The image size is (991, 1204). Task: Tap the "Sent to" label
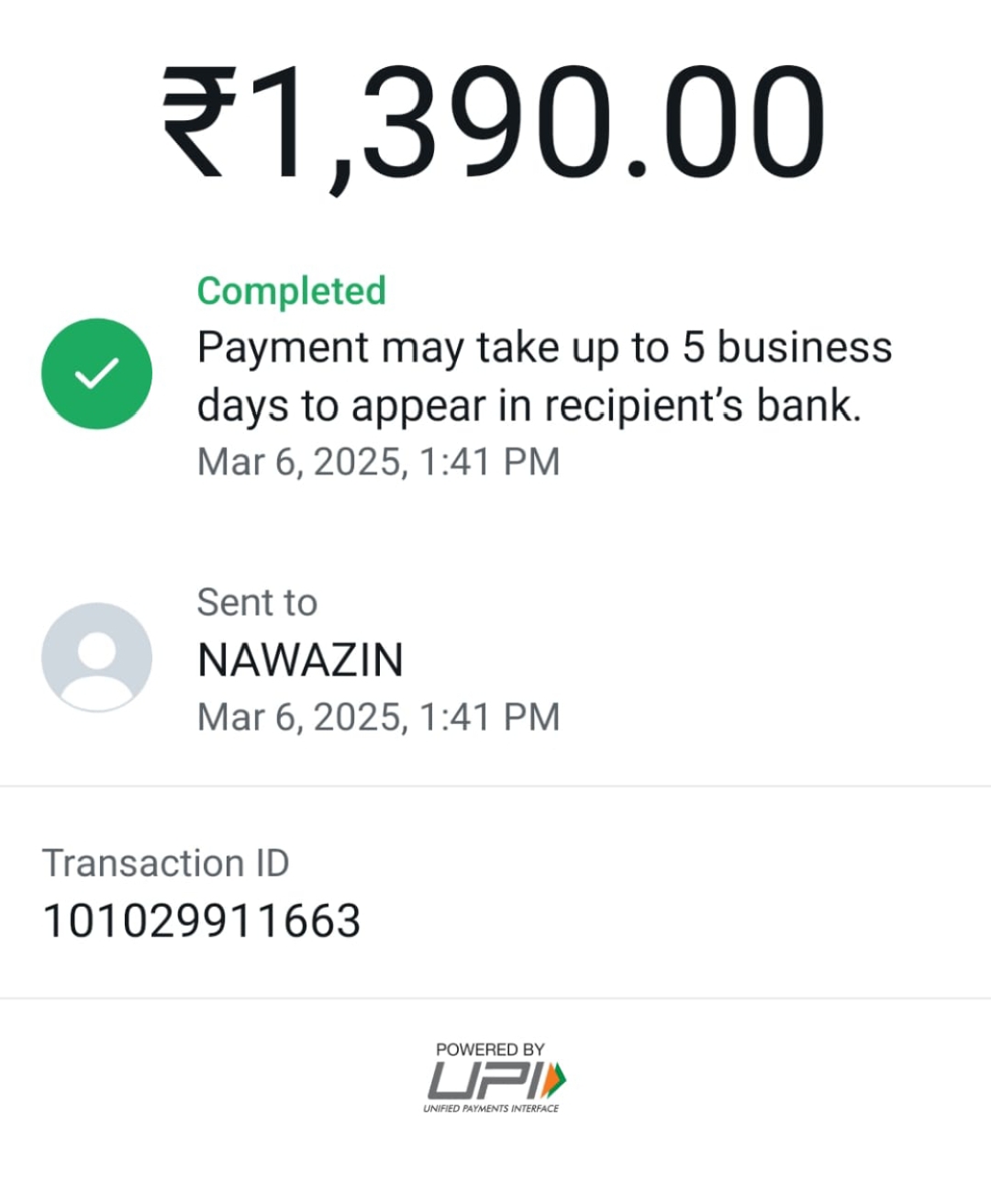257,603
